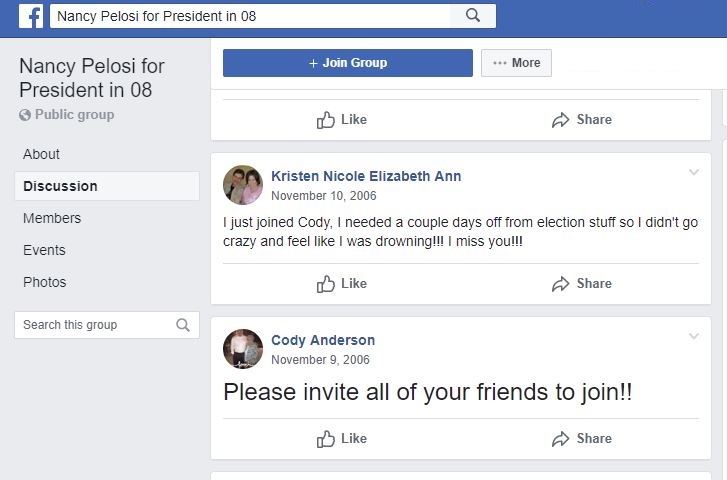The width and height of the screenshot is (727, 480).
Task: Open Cody Anderson's profile name link
Action: [323, 340]
